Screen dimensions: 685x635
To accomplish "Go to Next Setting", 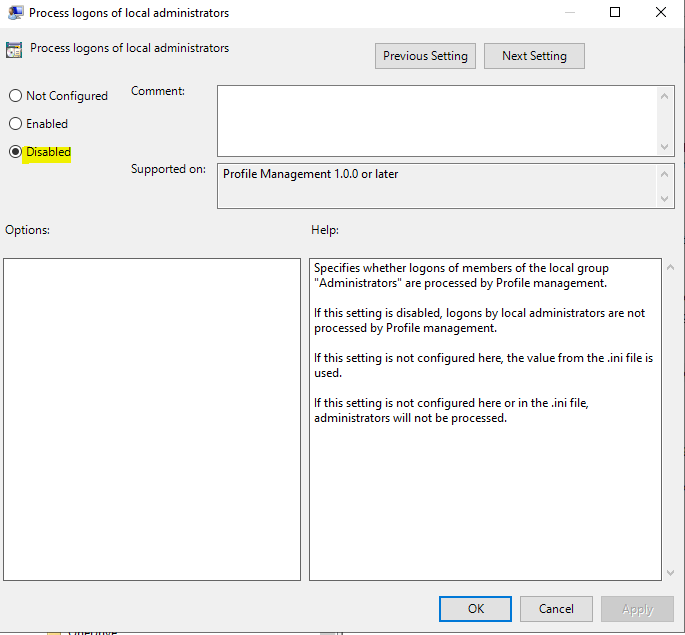I will 534,56.
